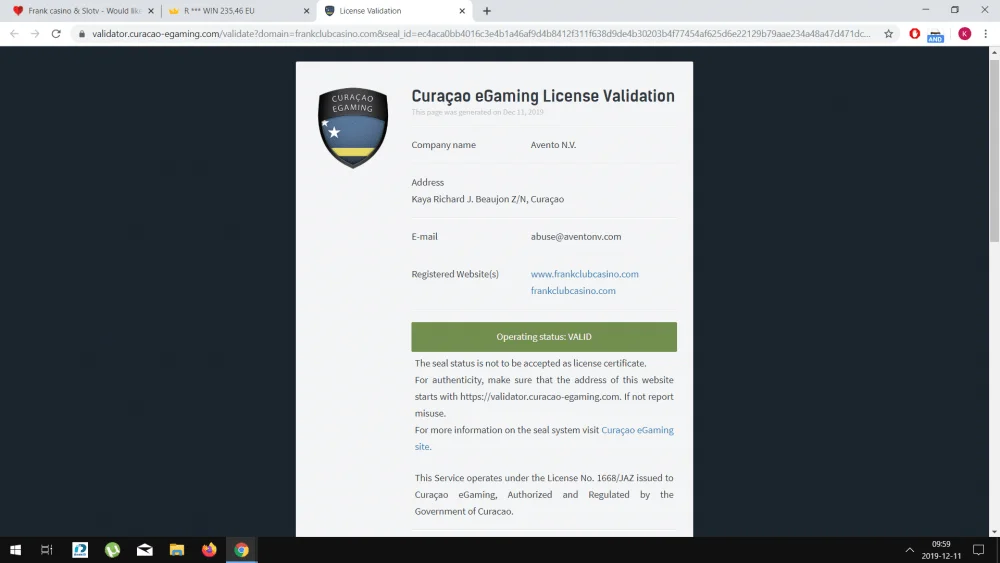
Task: Open a new browser tab
Action: click(487, 11)
